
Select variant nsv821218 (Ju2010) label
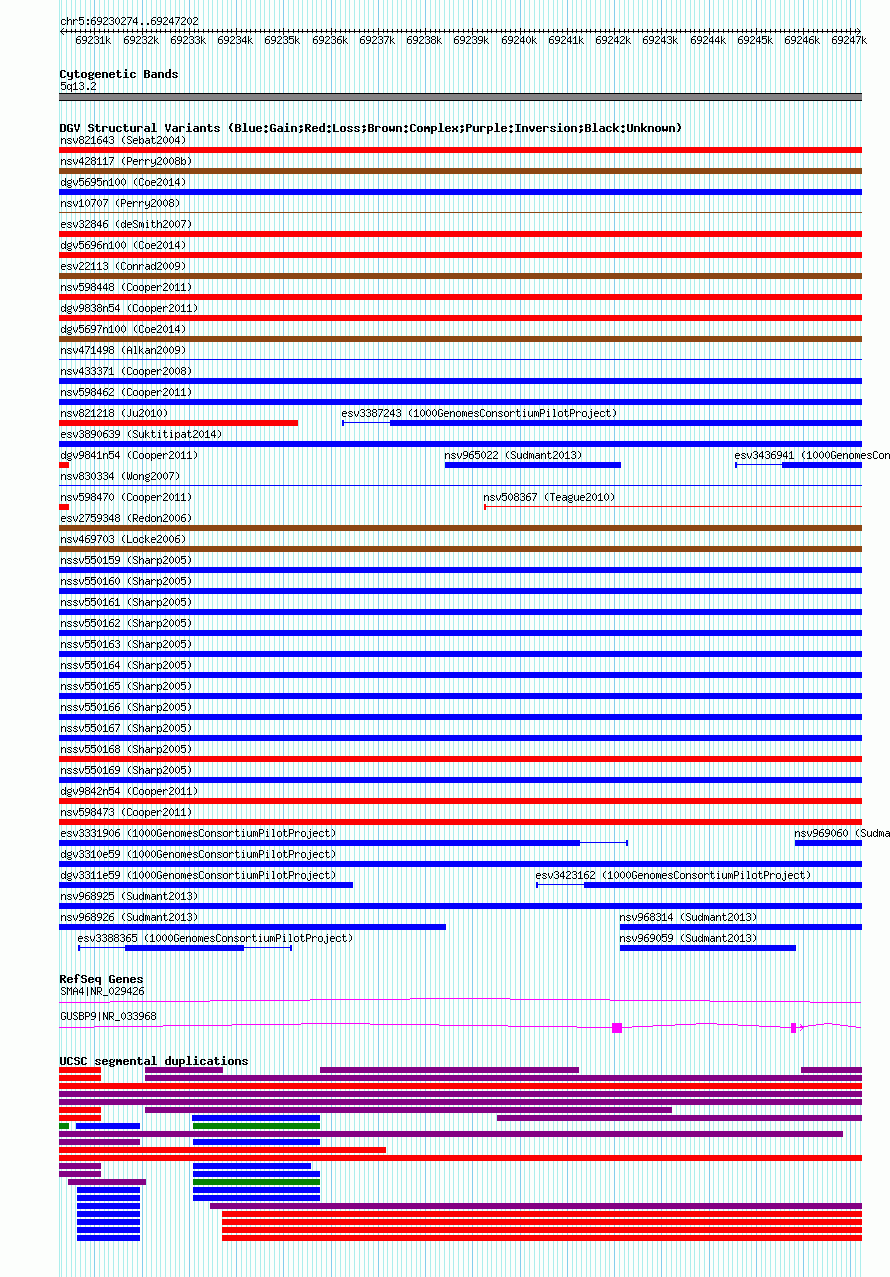coord(114,413)
